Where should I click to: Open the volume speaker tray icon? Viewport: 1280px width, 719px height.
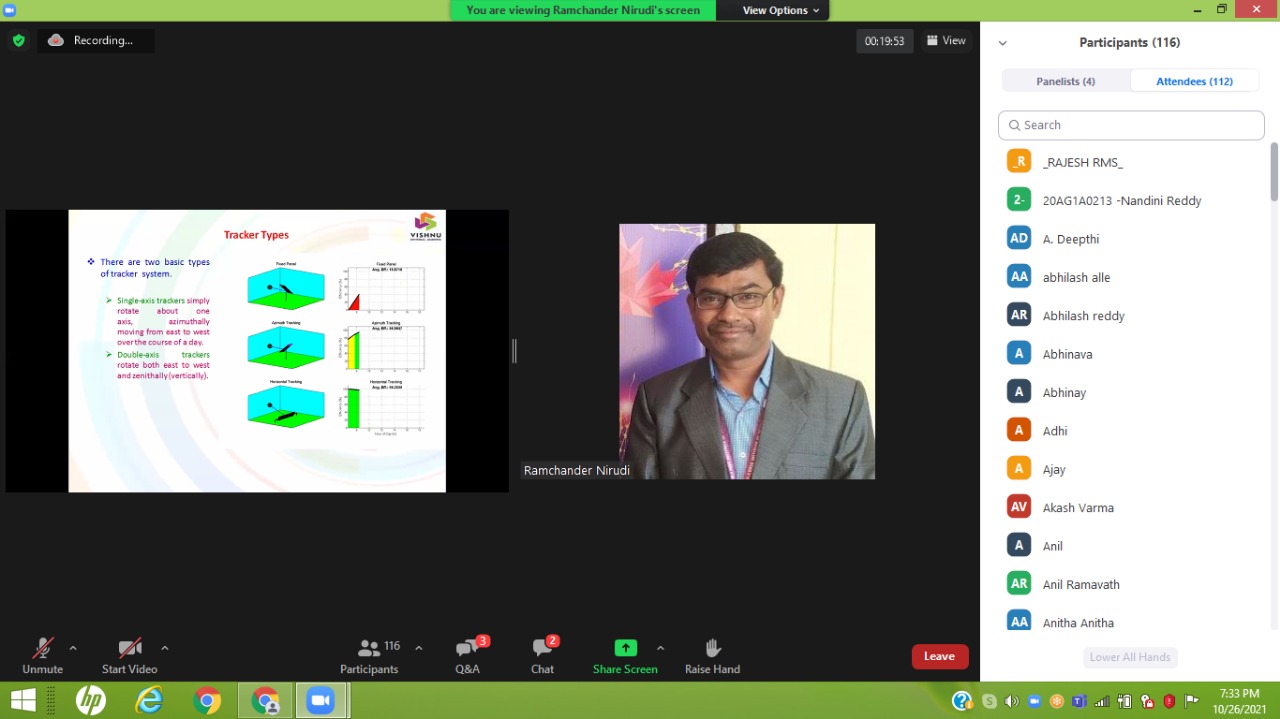pos(1011,701)
